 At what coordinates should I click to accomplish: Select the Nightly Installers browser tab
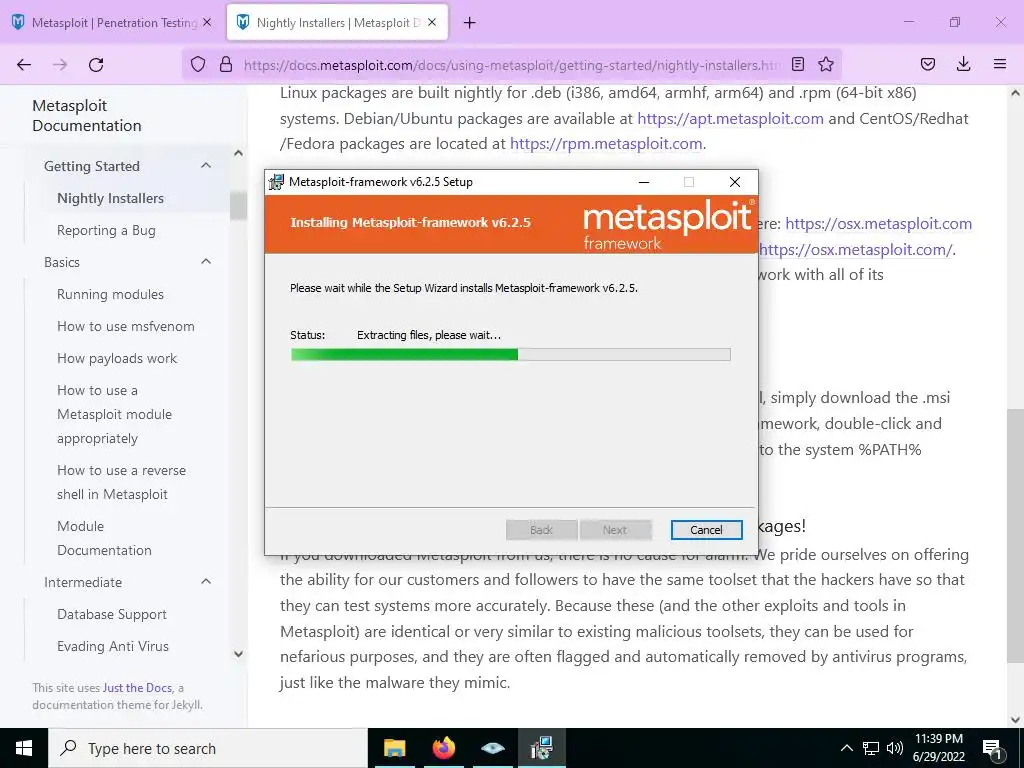[338, 23]
